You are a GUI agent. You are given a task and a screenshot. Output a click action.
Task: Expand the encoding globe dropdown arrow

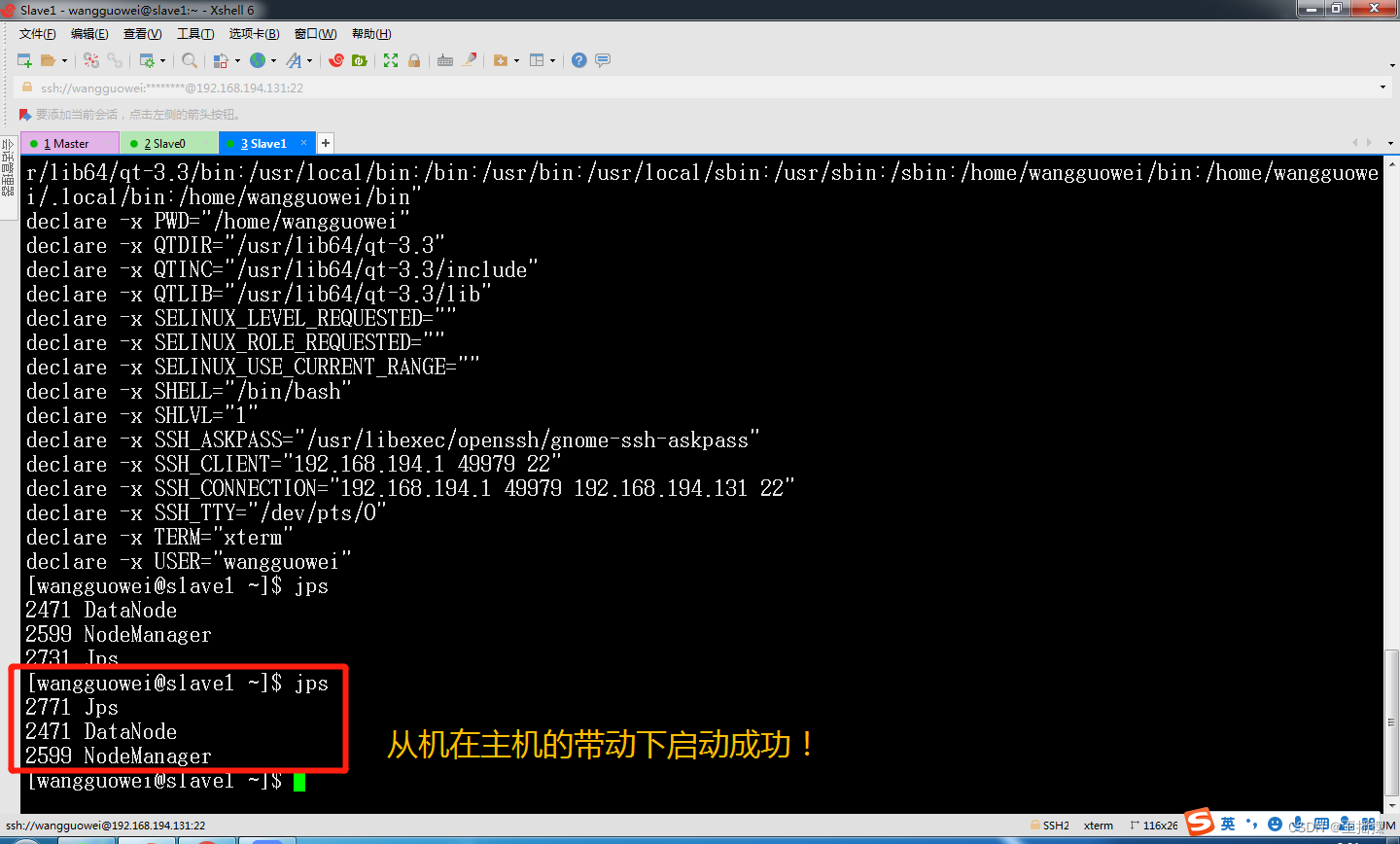point(274,60)
